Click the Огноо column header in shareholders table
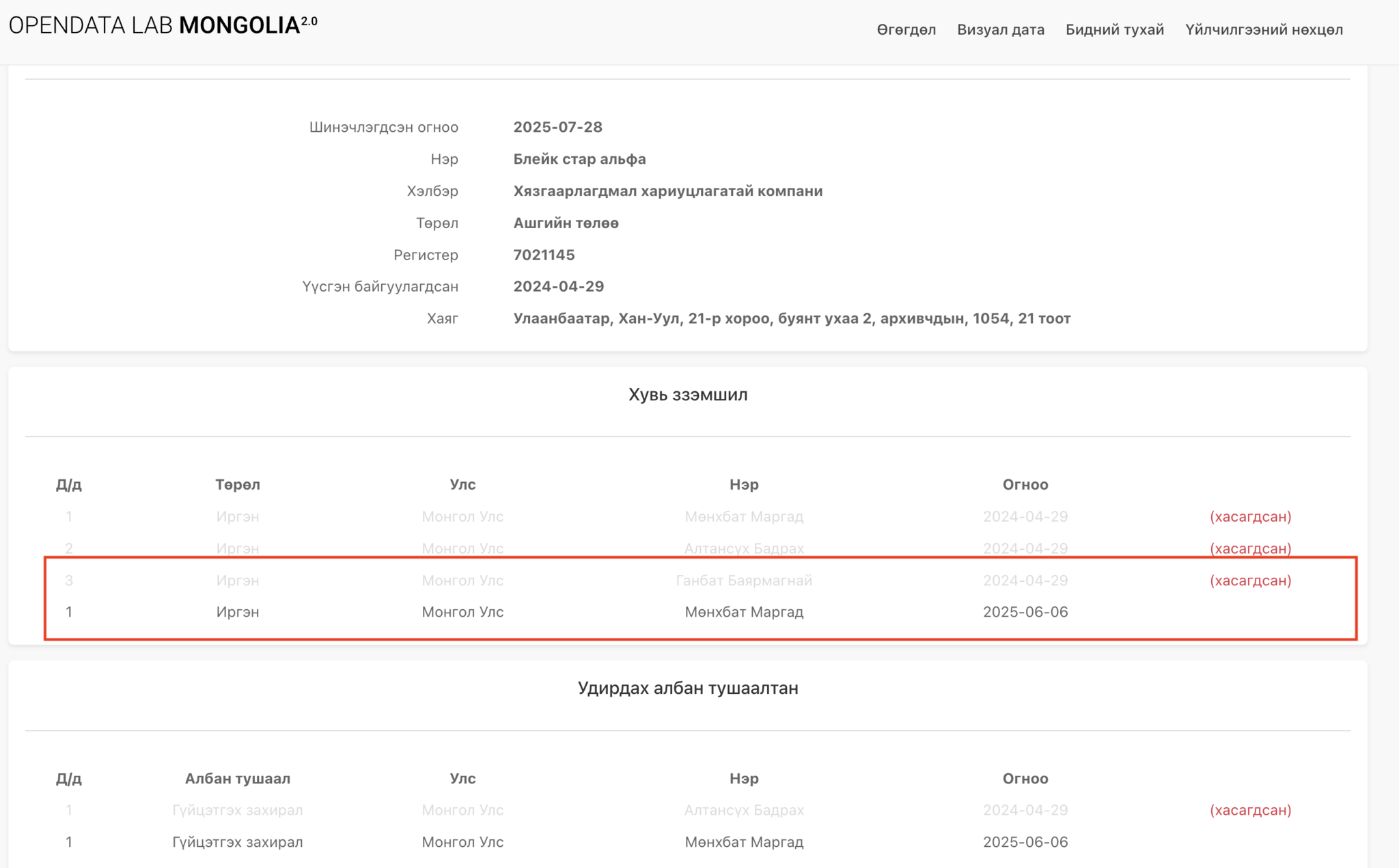Screen dimensions: 1399x868 click(1025, 484)
